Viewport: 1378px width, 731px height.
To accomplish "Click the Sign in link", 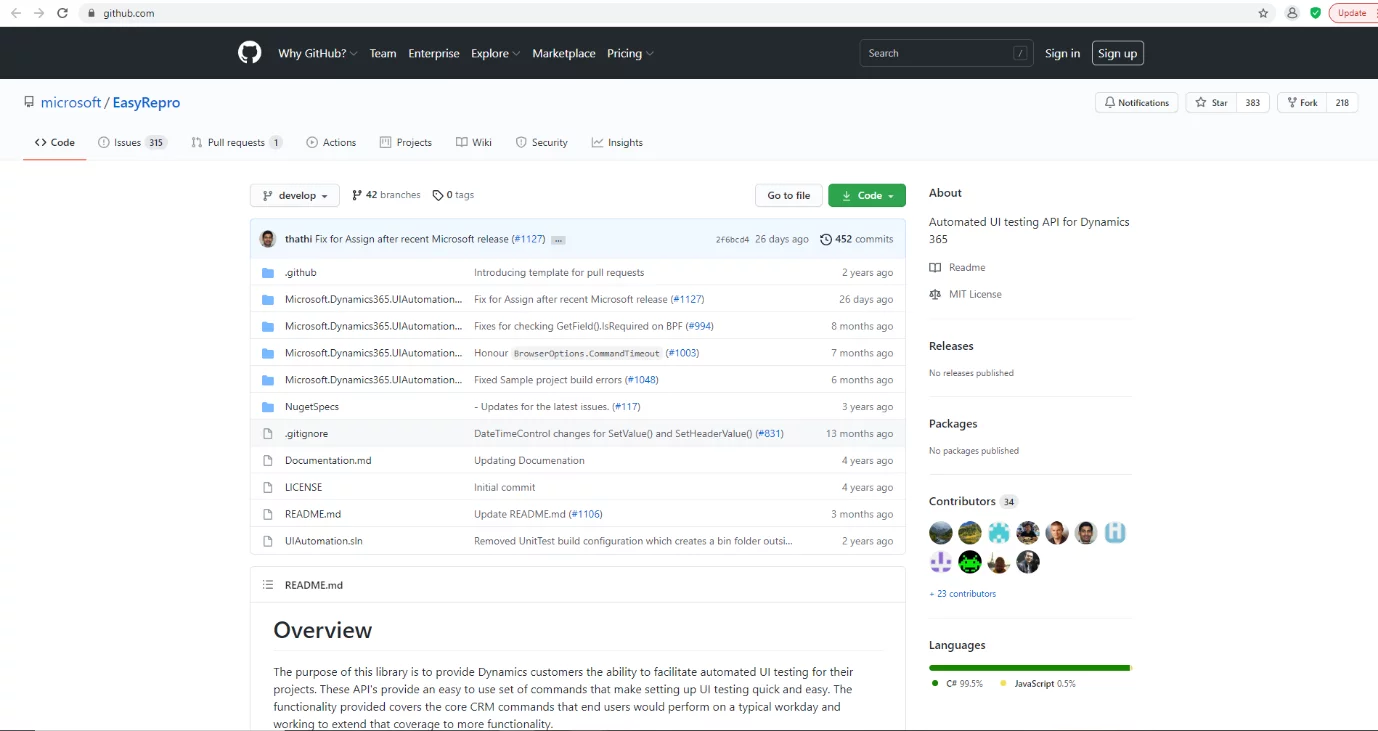I will 1062,54.
